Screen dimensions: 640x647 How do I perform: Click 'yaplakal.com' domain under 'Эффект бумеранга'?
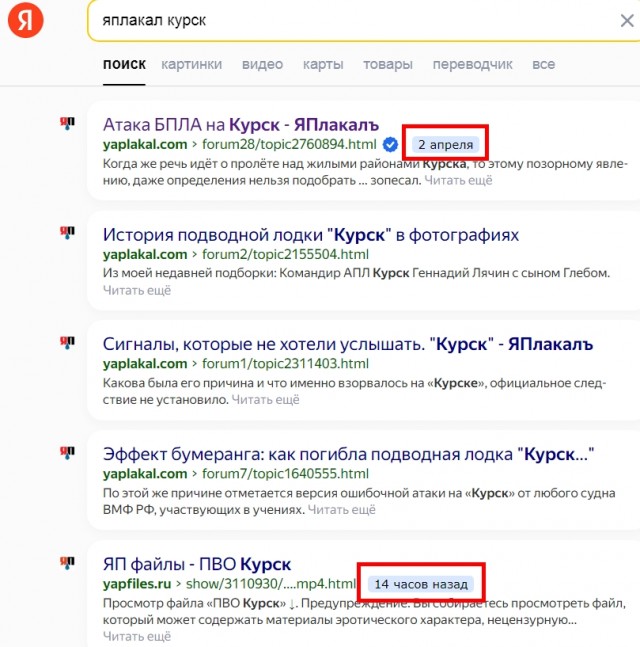pyautogui.click(x=145, y=474)
